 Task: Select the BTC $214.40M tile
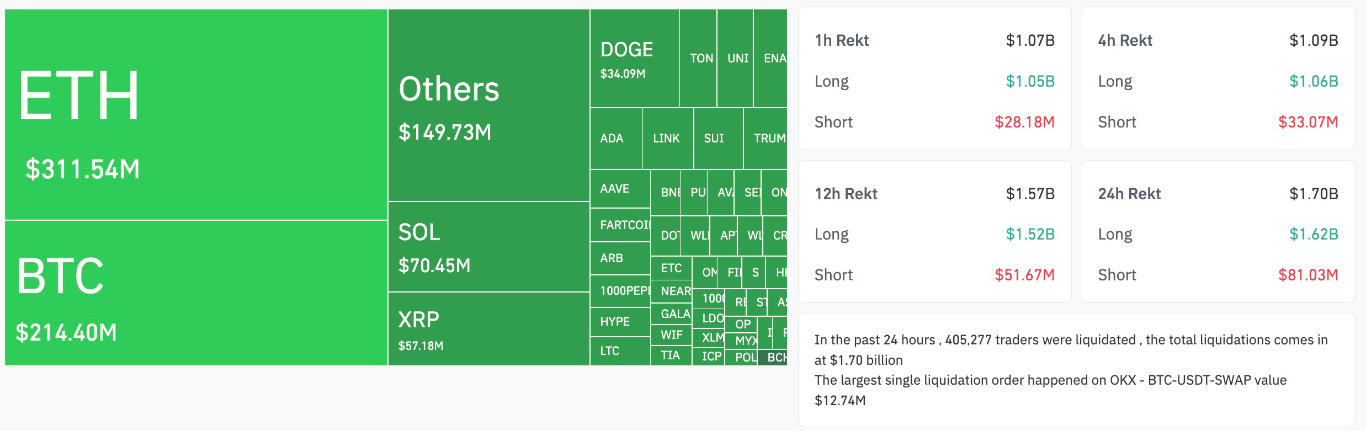[196, 292]
